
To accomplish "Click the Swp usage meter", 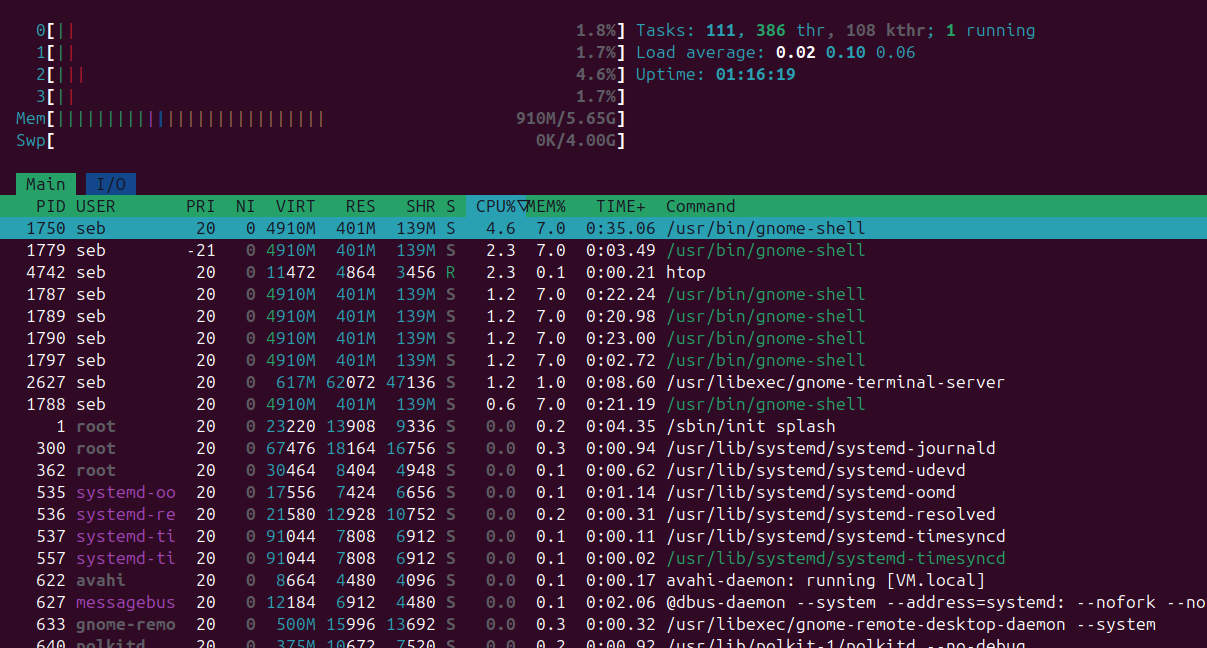I will (x=321, y=140).
